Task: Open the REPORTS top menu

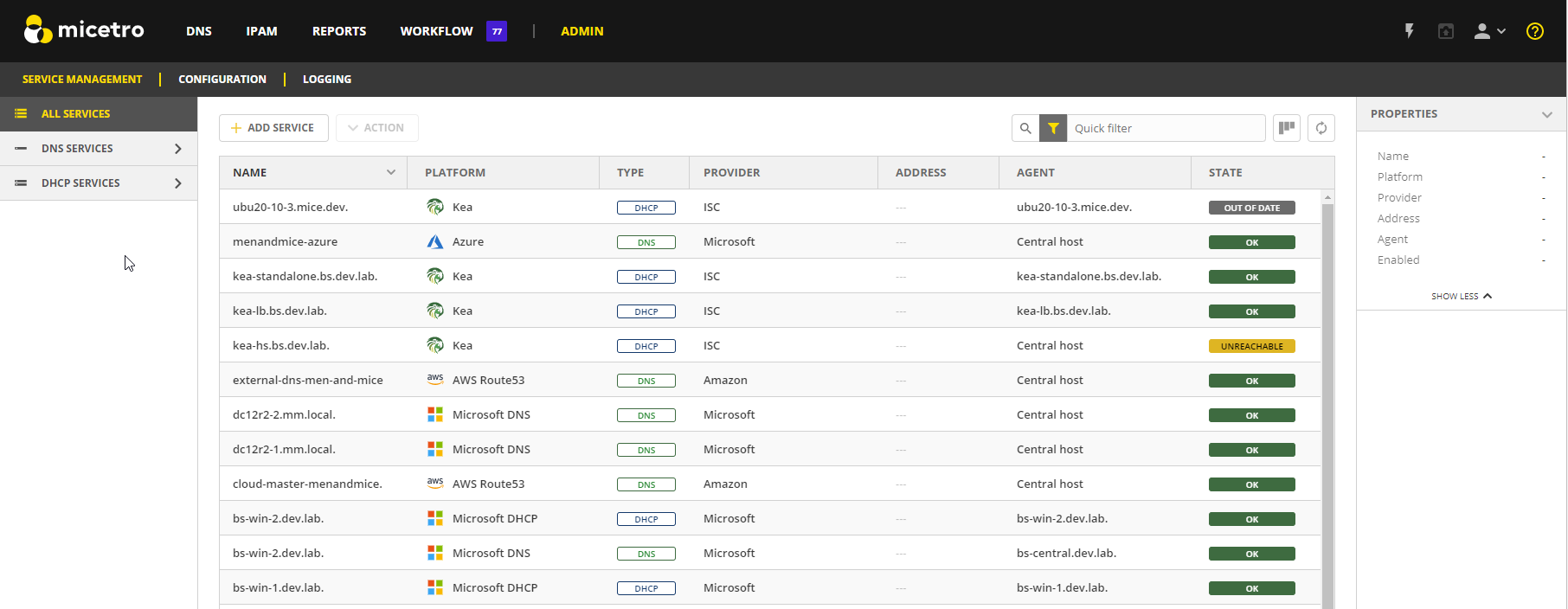Action: click(x=339, y=31)
